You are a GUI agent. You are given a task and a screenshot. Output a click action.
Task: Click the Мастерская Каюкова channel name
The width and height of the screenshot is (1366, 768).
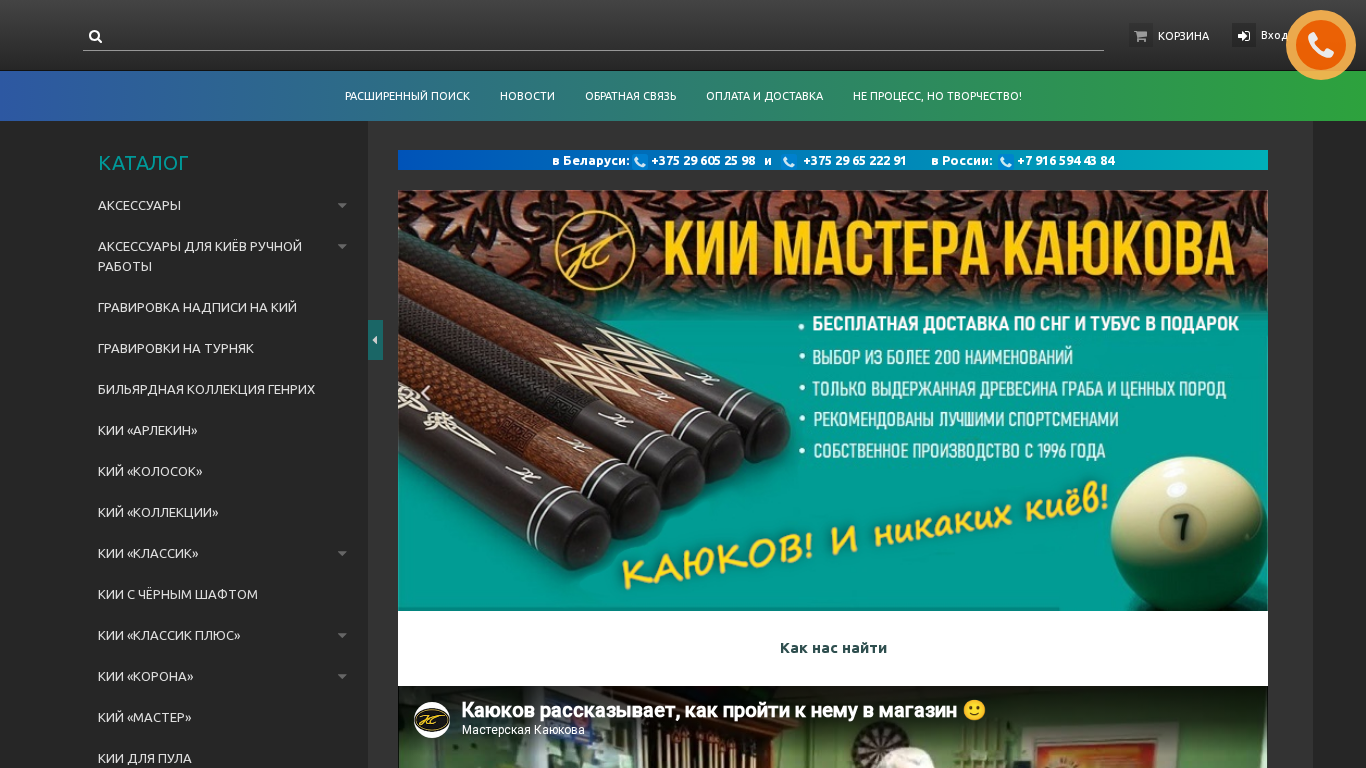(523, 730)
